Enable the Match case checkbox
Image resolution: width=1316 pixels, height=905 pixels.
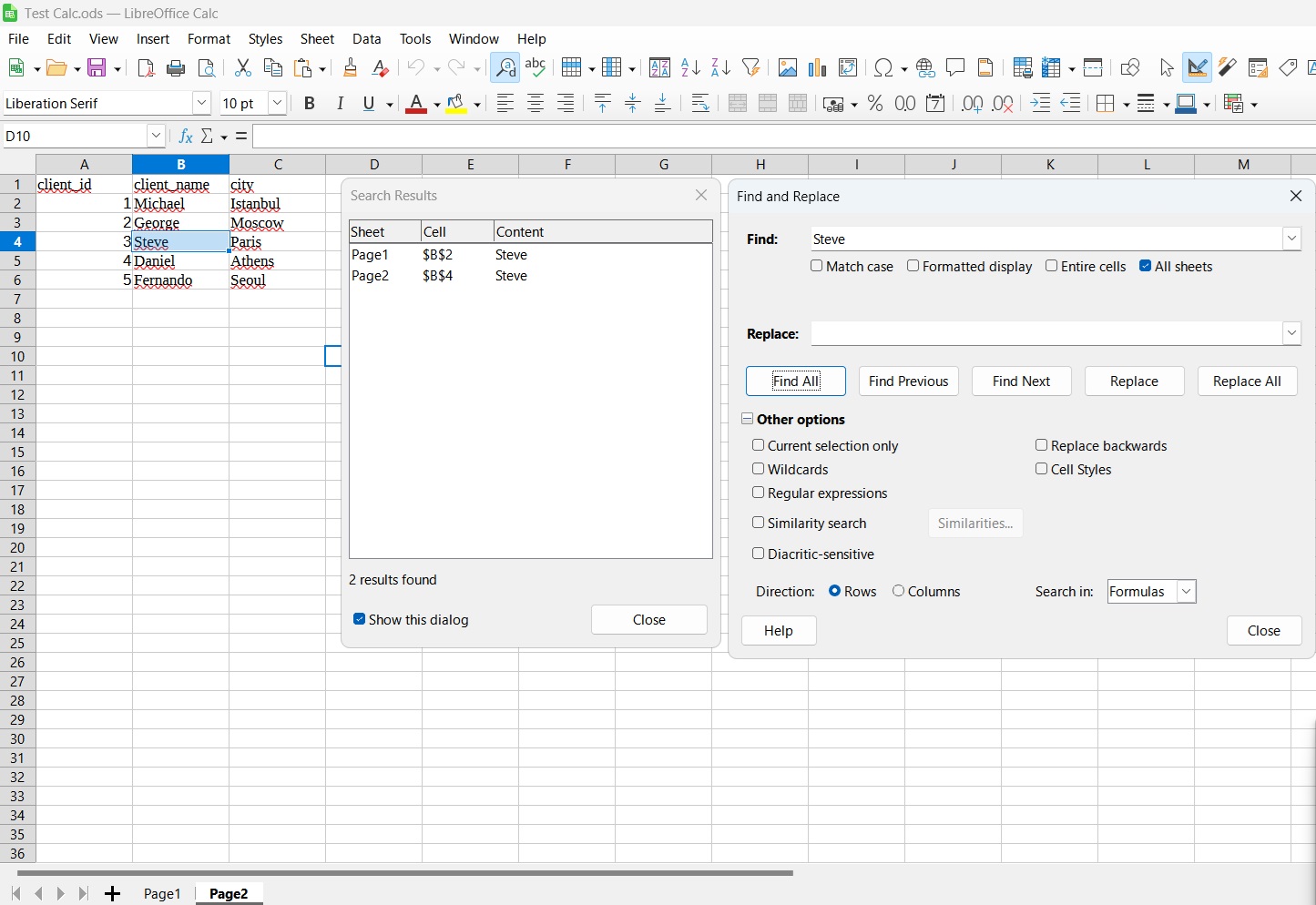pyautogui.click(x=817, y=266)
